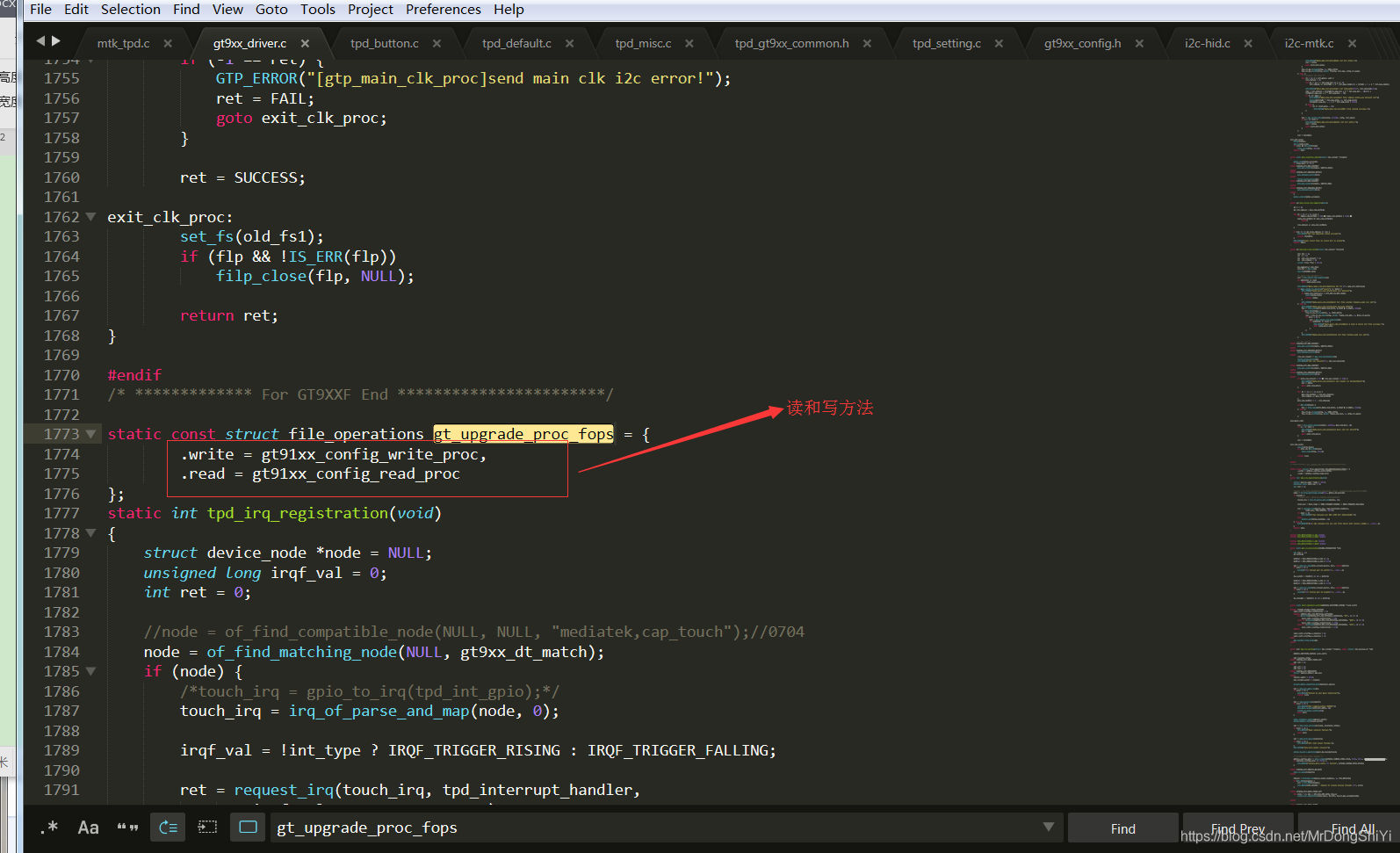Viewport: 1400px width, 853px height.
Task: Open the Find menu
Action: coord(186,10)
